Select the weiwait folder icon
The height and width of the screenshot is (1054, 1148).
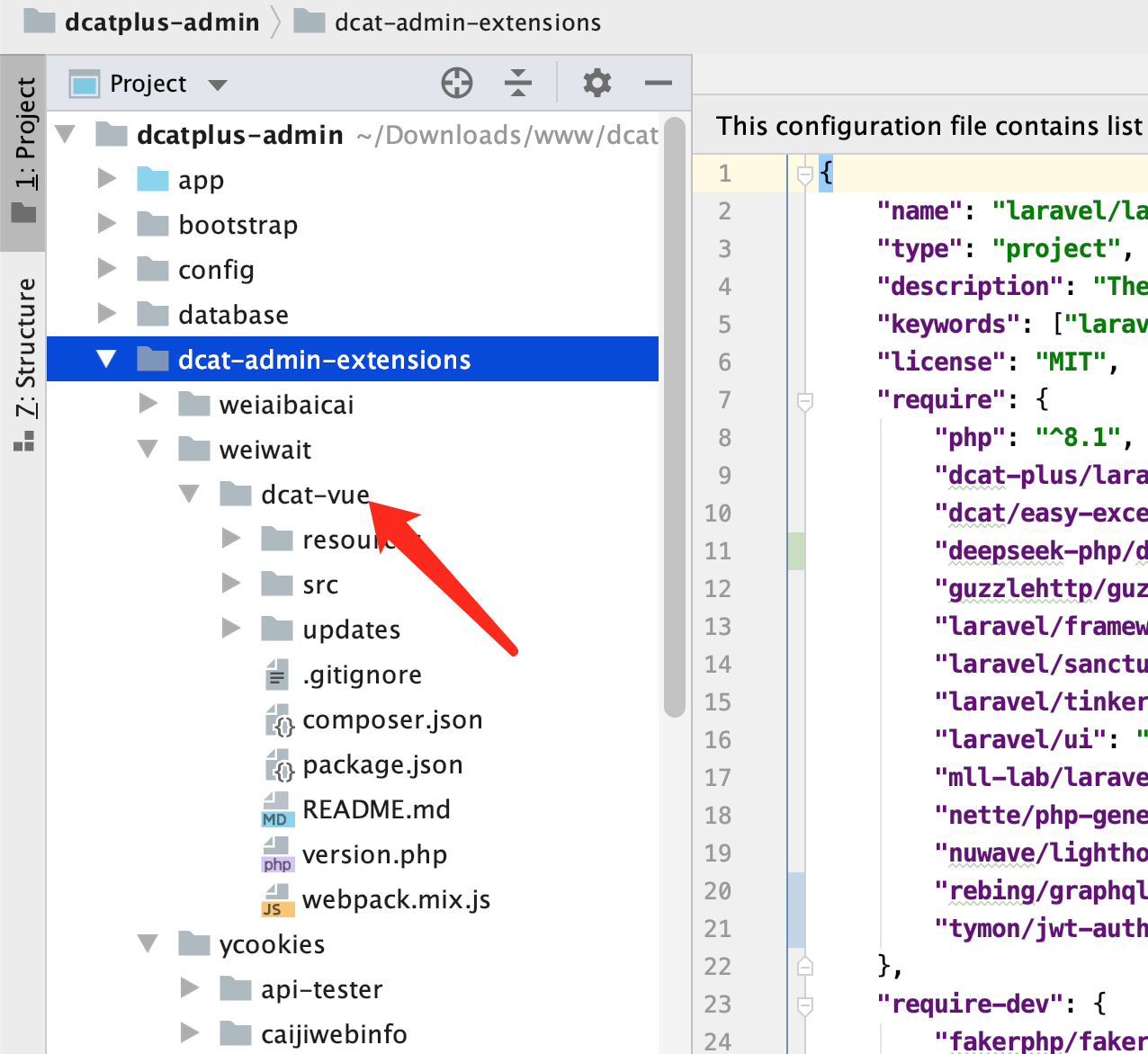(x=194, y=449)
